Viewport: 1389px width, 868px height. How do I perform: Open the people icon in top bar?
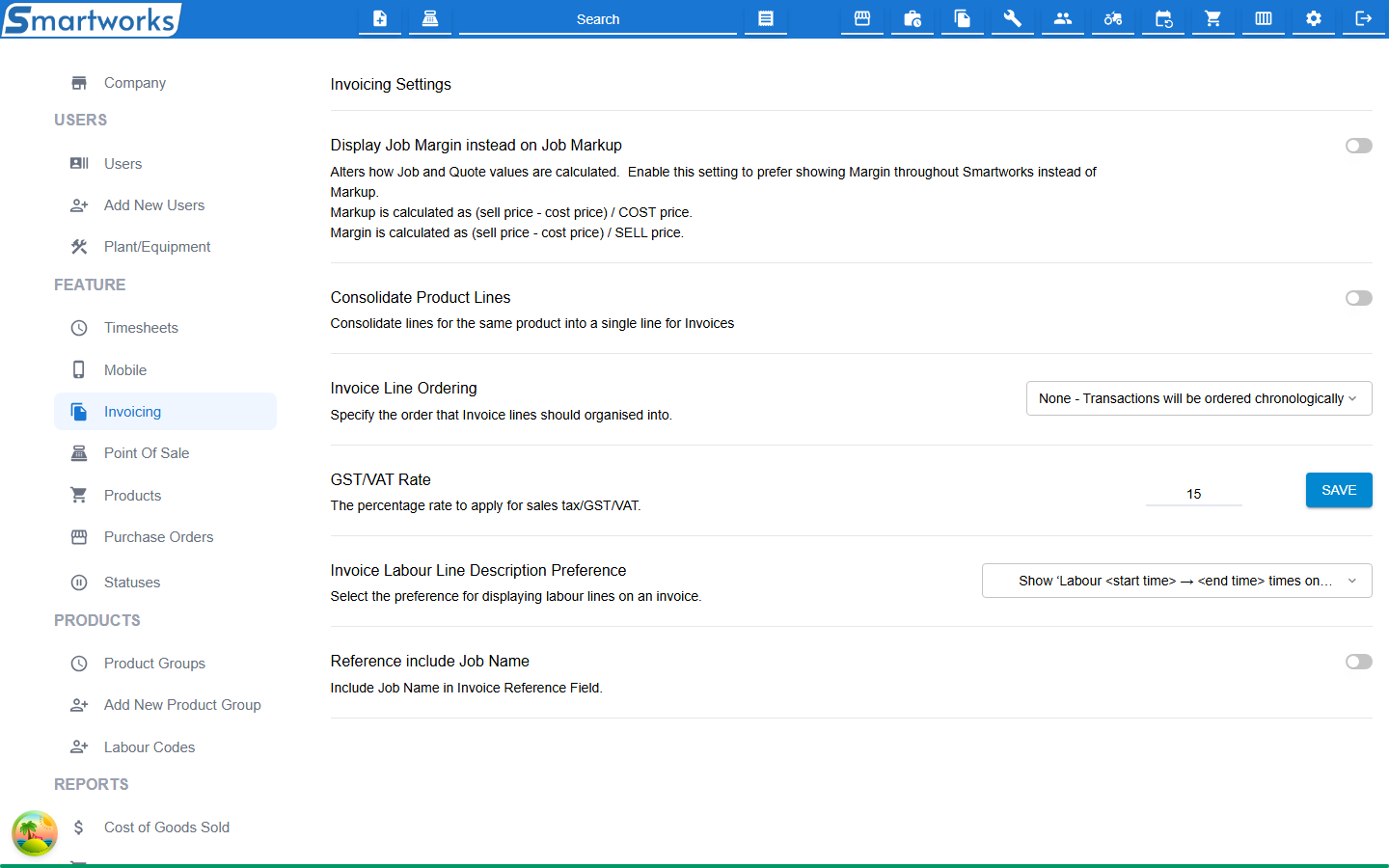click(1063, 18)
